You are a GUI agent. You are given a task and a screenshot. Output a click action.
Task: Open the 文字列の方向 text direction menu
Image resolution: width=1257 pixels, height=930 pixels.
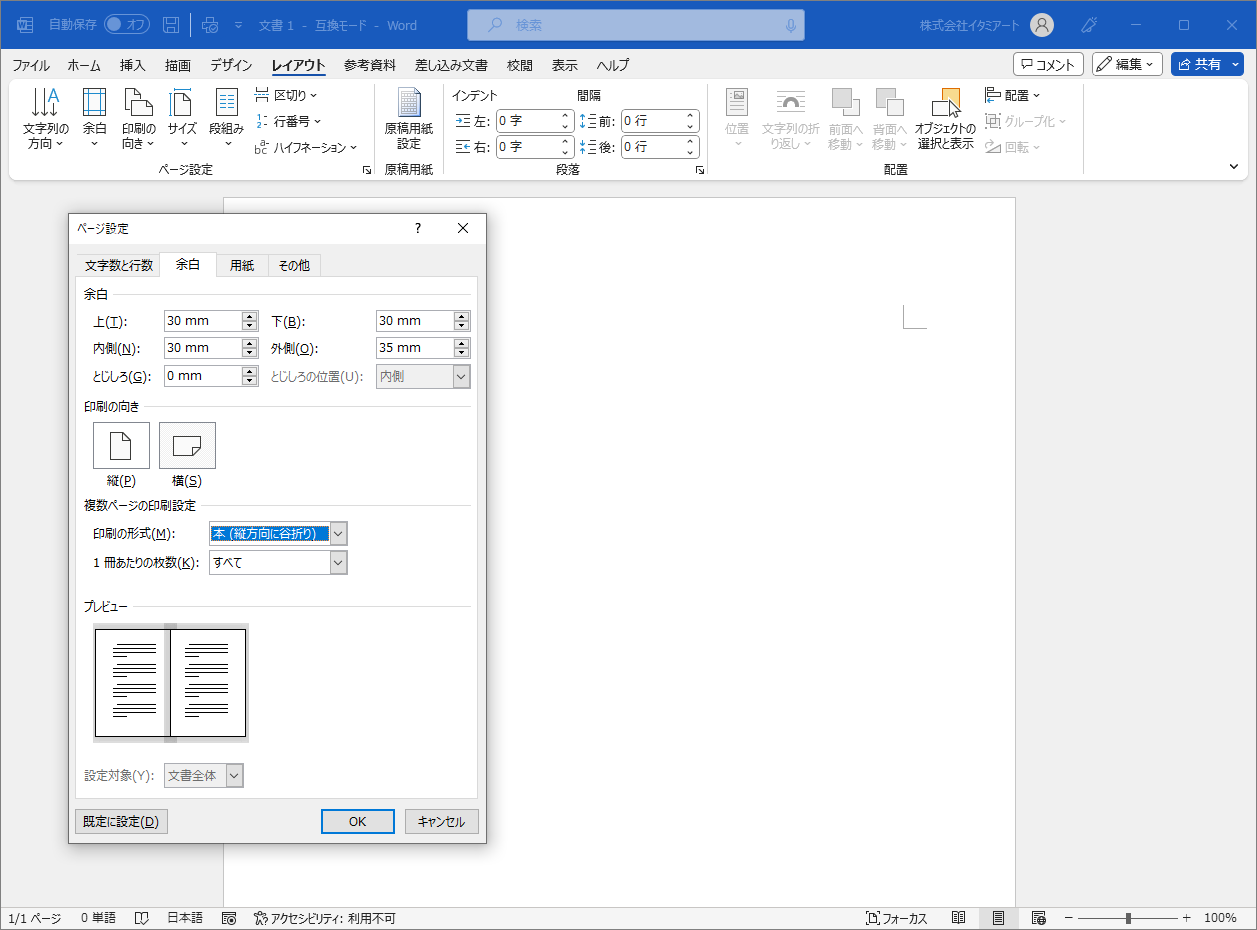pyautogui.click(x=46, y=119)
